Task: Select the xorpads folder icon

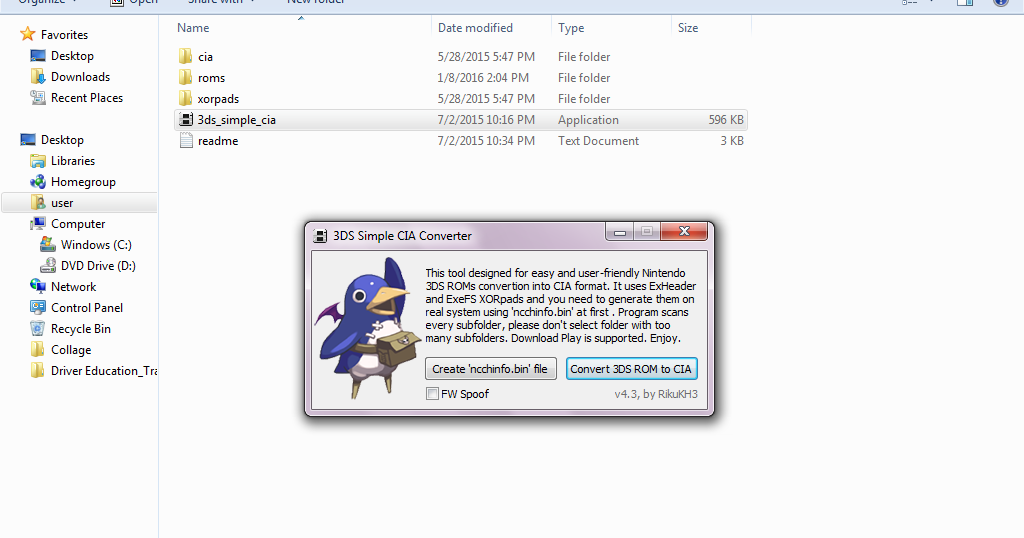Action: pos(185,98)
